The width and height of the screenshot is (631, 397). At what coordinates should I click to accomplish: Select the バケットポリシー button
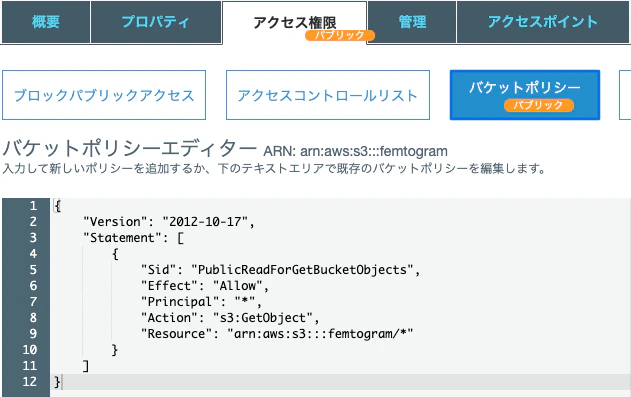[x=525, y=95]
